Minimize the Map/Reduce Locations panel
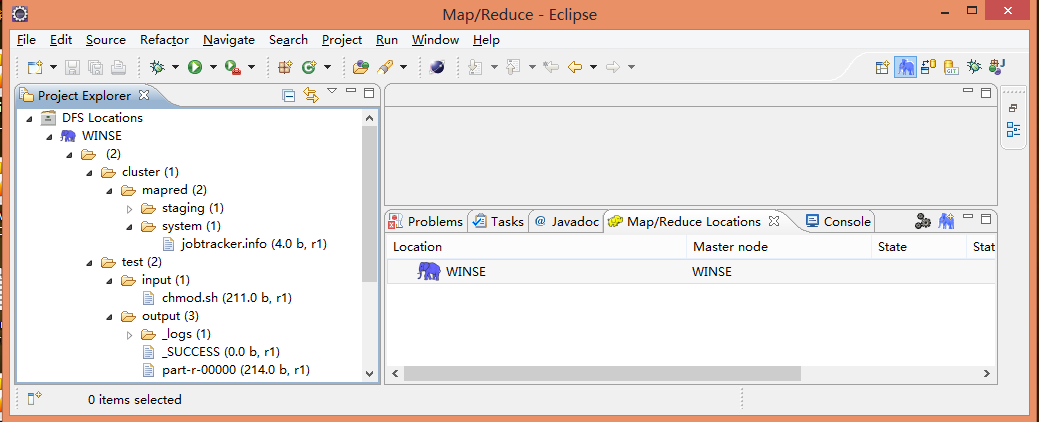 coord(968,219)
